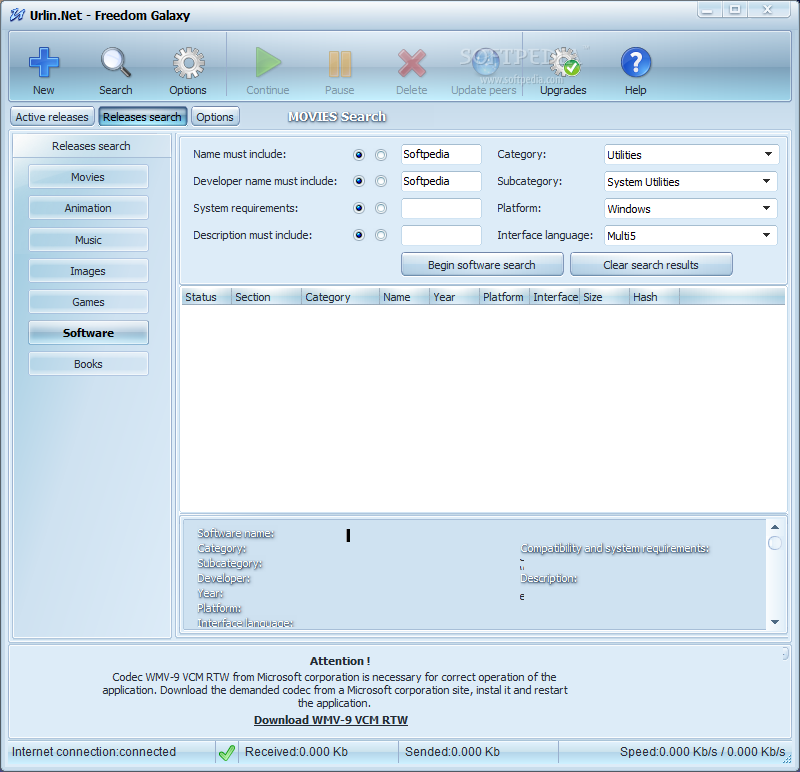The width and height of the screenshot is (800, 772).
Task: Click the Update peers globe icon
Action: click(485, 63)
